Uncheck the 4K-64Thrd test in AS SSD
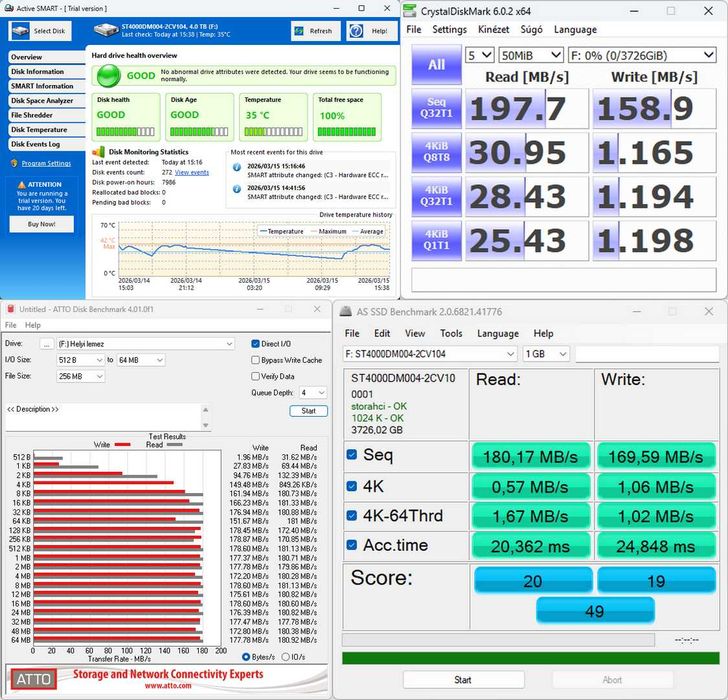 [351, 515]
